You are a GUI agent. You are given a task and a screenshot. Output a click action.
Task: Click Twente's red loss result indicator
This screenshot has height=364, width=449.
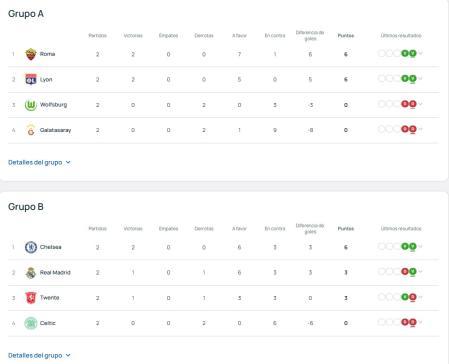(413, 297)
